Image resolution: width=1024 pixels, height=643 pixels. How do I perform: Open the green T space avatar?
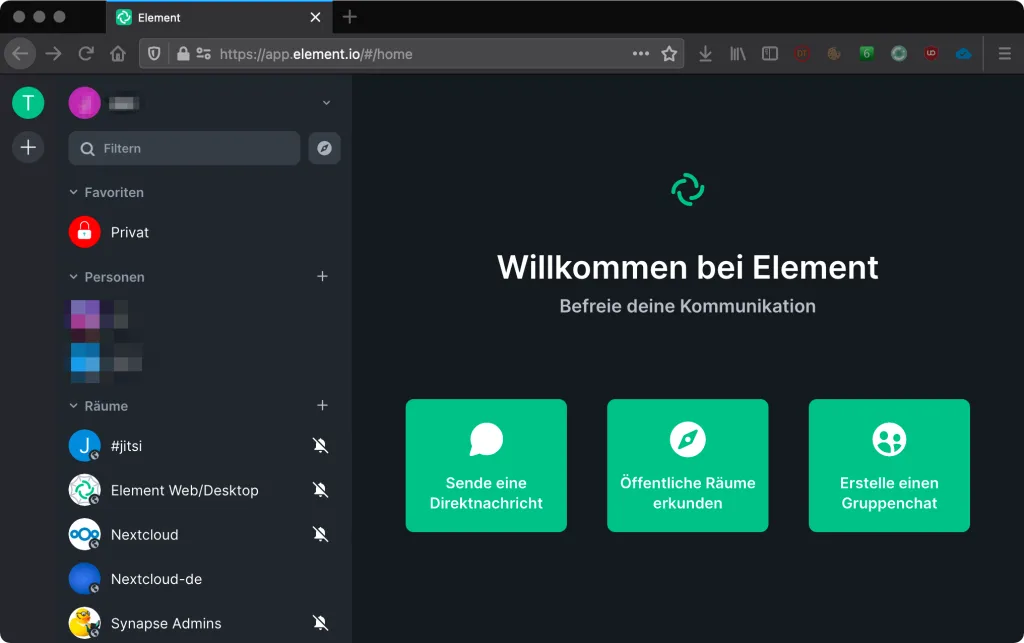(28, 103)
